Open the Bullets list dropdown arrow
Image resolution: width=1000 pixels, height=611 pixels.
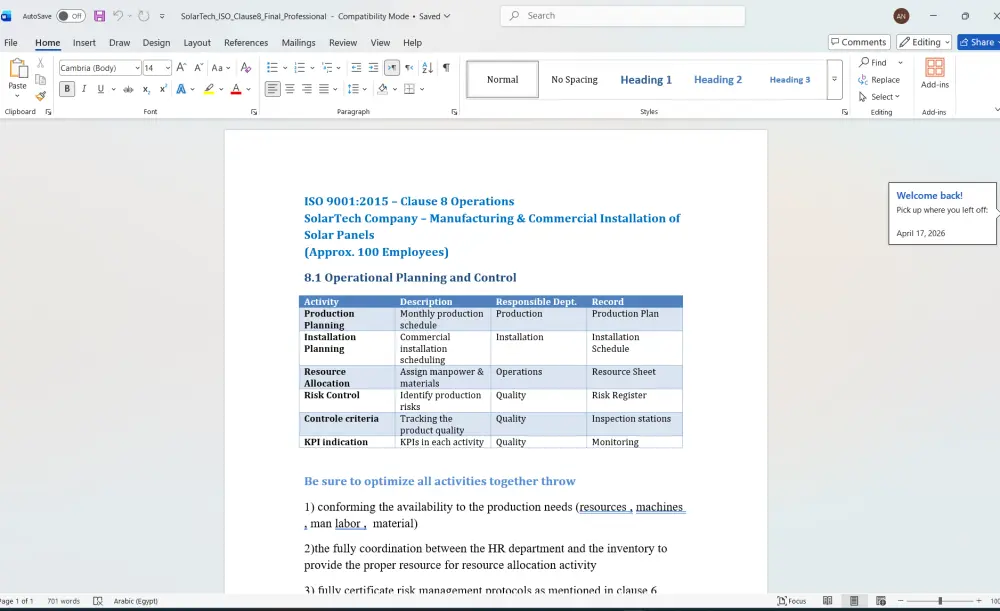pyautogui.click(x=284, y=68)
